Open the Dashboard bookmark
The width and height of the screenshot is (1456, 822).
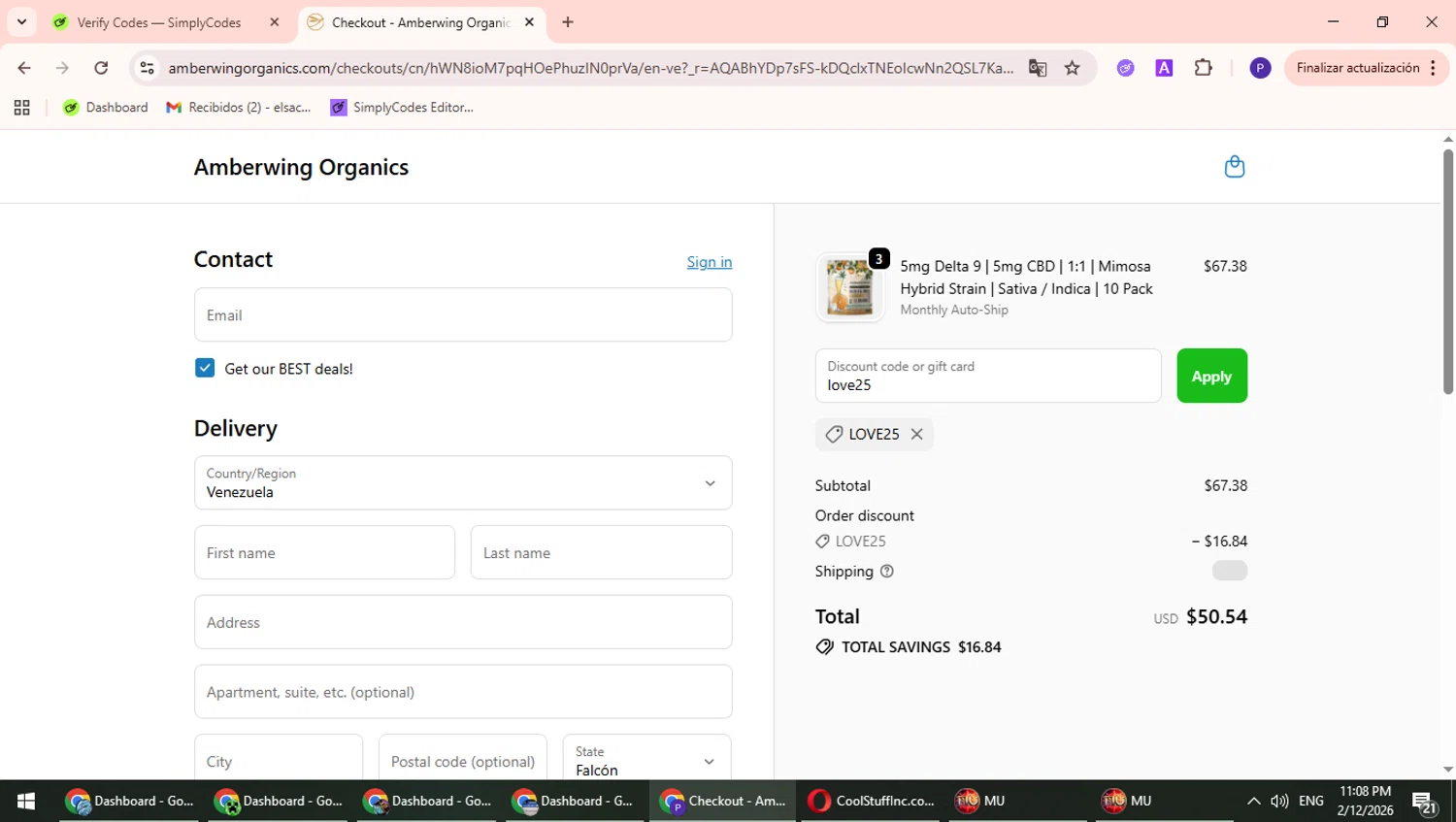(106, 108)
